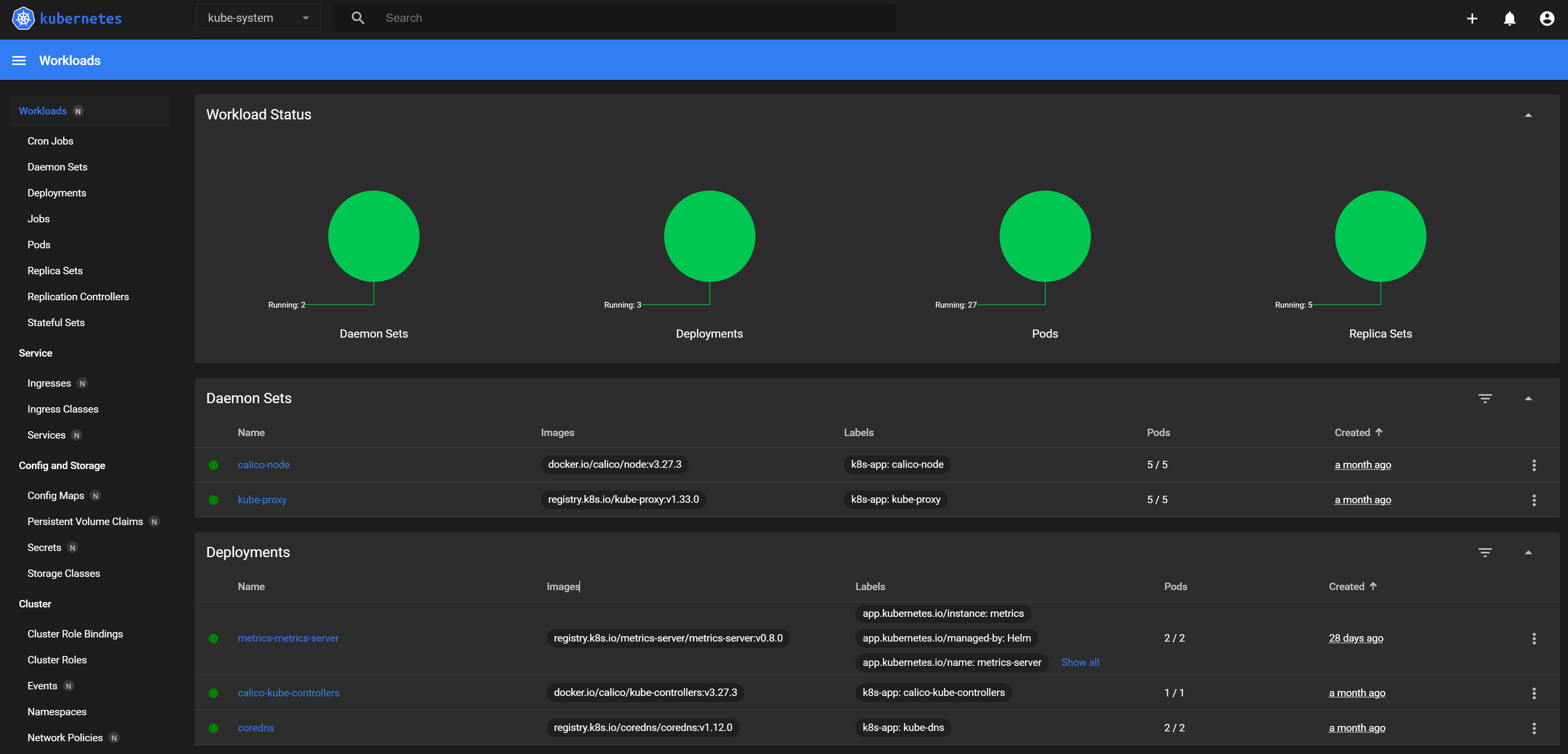Click the Kubernetes logo
This screenshot has height=754, width=1568.
(23, 18)
